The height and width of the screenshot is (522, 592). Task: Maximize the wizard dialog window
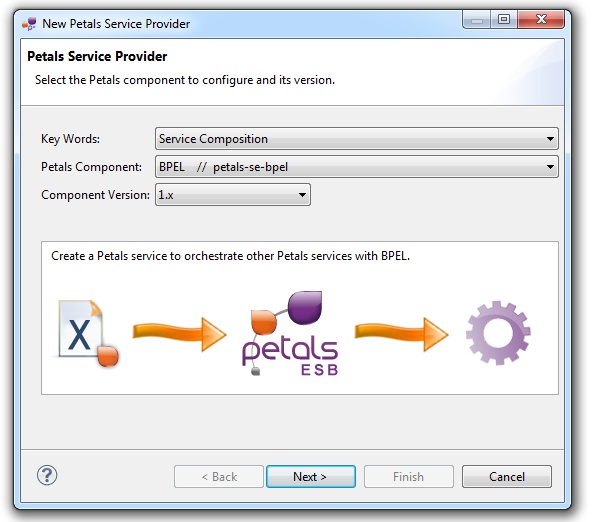(504, 19)
